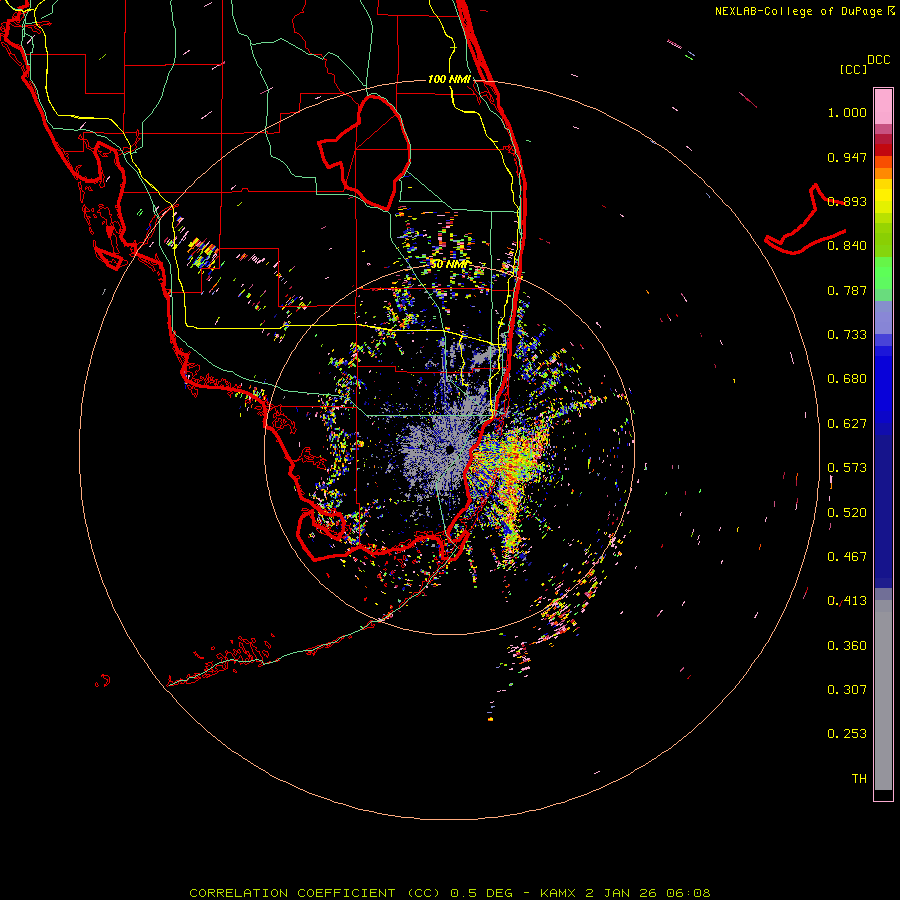Select the 0.680 scale label

click(847, 379)
